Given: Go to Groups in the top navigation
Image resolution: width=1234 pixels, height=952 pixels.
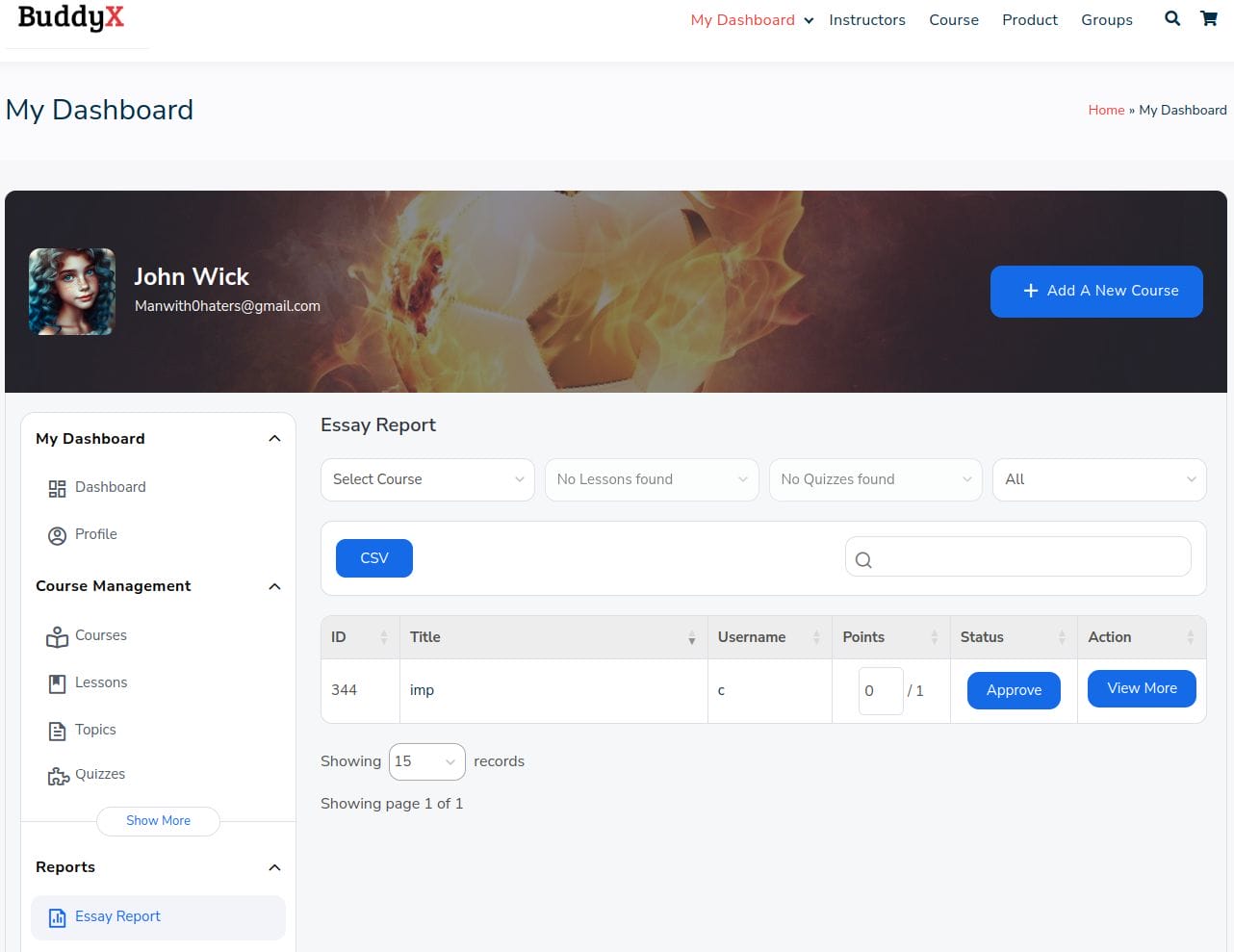Looking at the screenshot, I should [x=1106, y=20].
